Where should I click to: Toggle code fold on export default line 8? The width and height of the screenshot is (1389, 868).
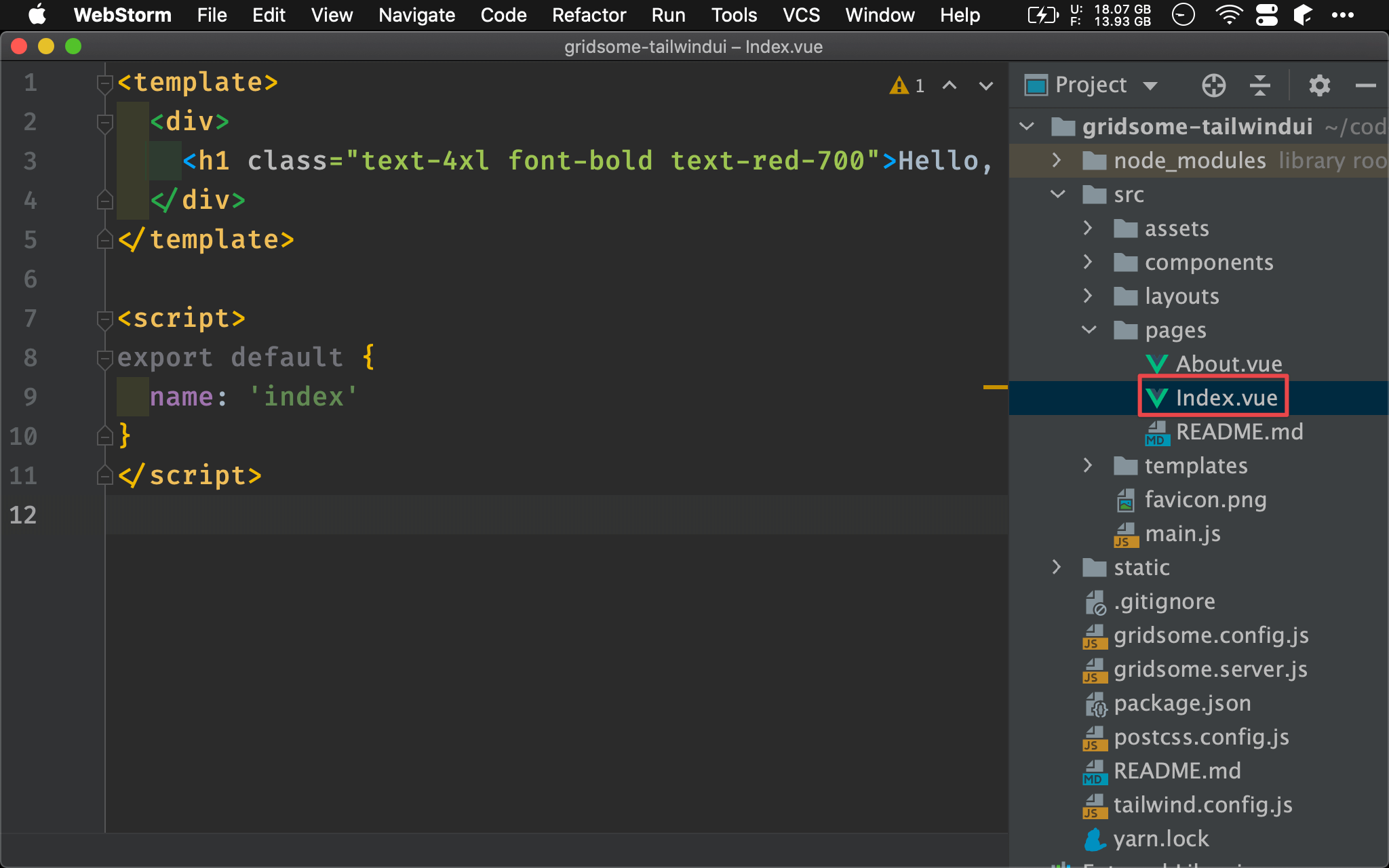[x=104, y=359]
